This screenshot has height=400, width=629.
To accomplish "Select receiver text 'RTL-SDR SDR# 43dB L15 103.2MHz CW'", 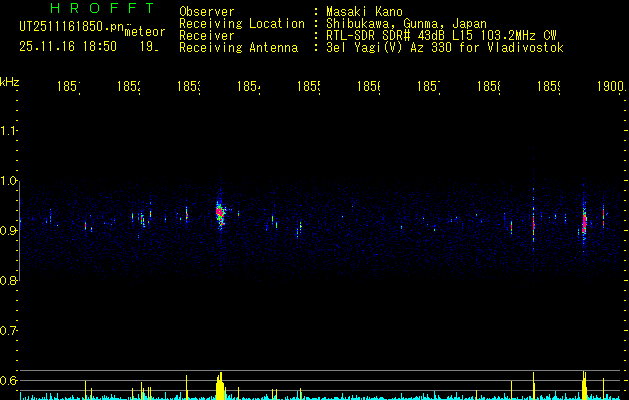I will click(441, 36).
